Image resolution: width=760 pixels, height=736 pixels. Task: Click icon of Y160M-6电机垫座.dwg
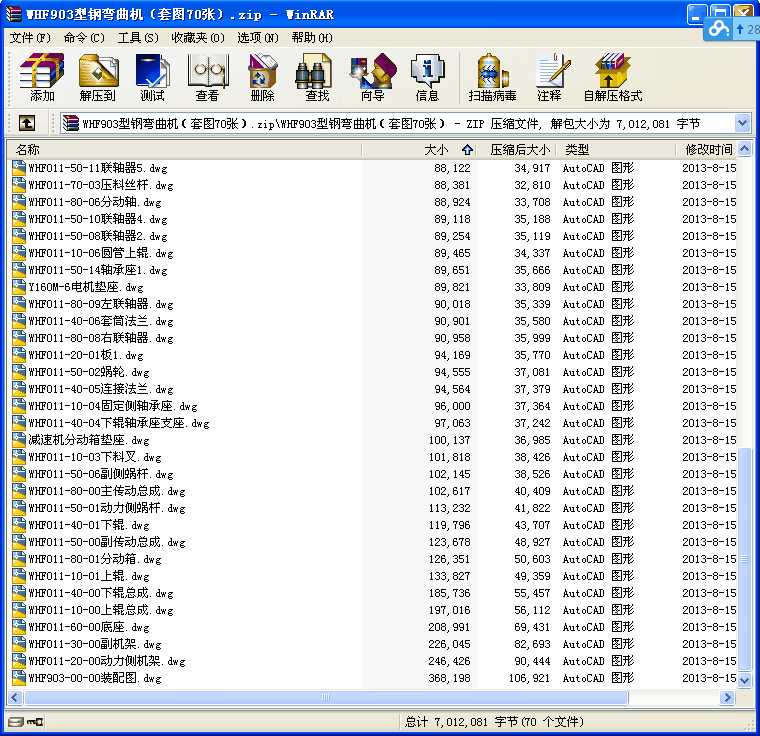coord(19,287)
